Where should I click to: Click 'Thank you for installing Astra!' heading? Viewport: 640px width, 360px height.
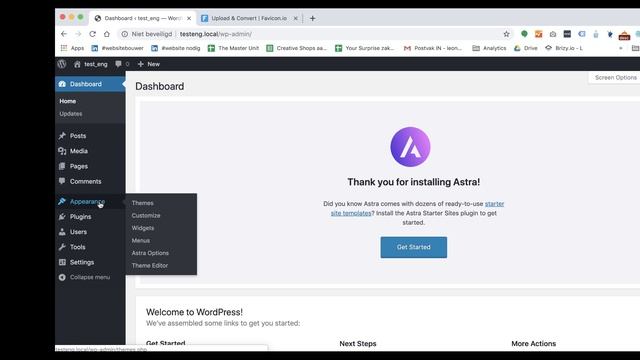point(413,182)
